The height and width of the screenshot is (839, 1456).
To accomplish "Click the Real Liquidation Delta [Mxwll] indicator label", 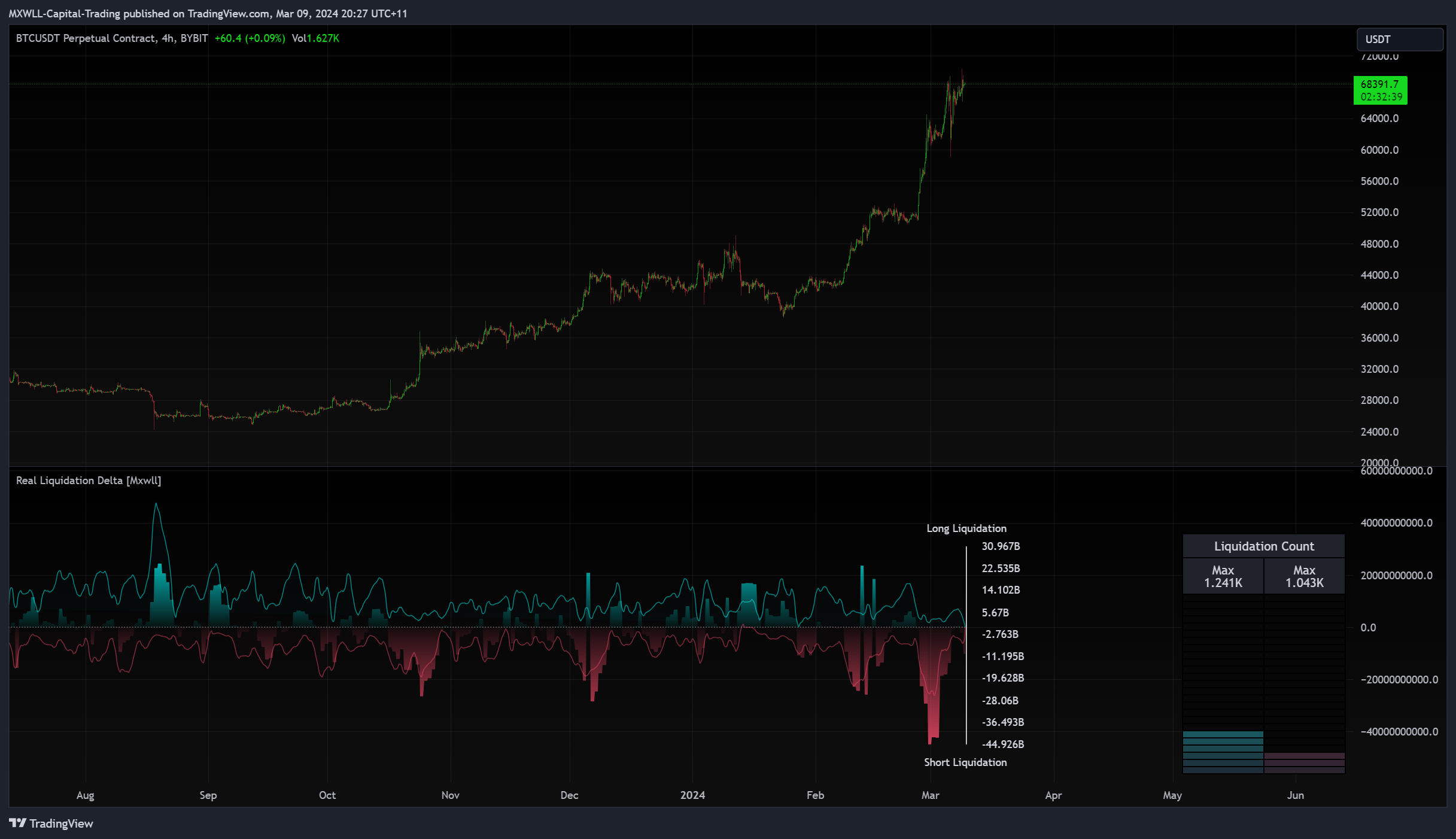I will click(x=89, y=481).
